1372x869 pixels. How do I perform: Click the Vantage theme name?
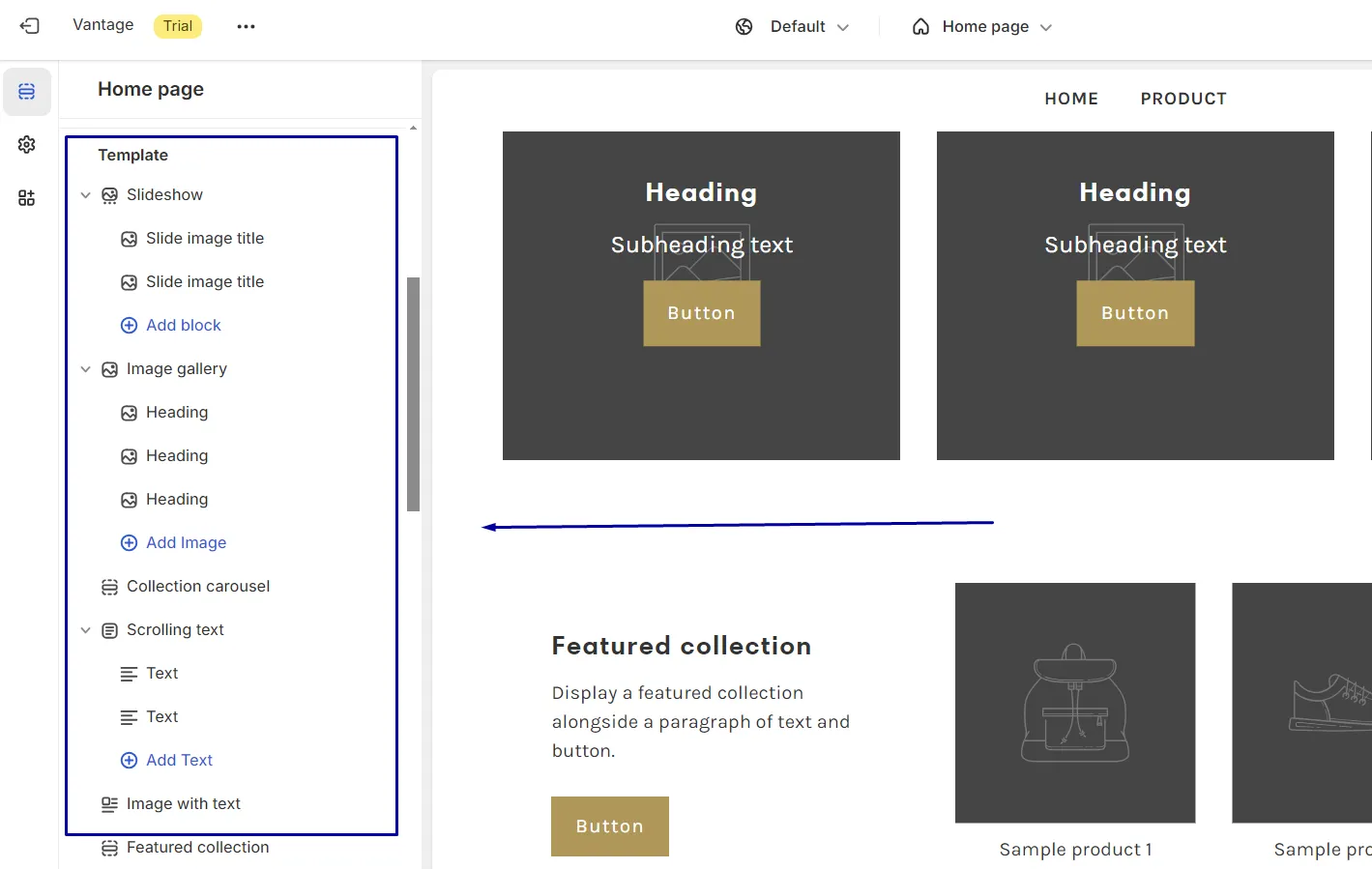[103, 25]
